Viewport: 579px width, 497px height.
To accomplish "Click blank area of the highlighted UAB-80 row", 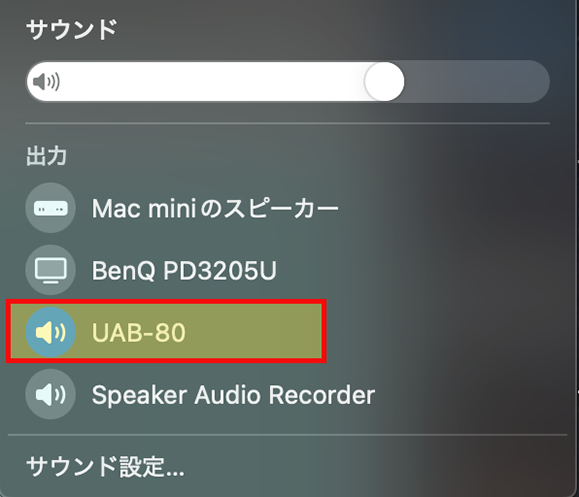I will 255,332.
